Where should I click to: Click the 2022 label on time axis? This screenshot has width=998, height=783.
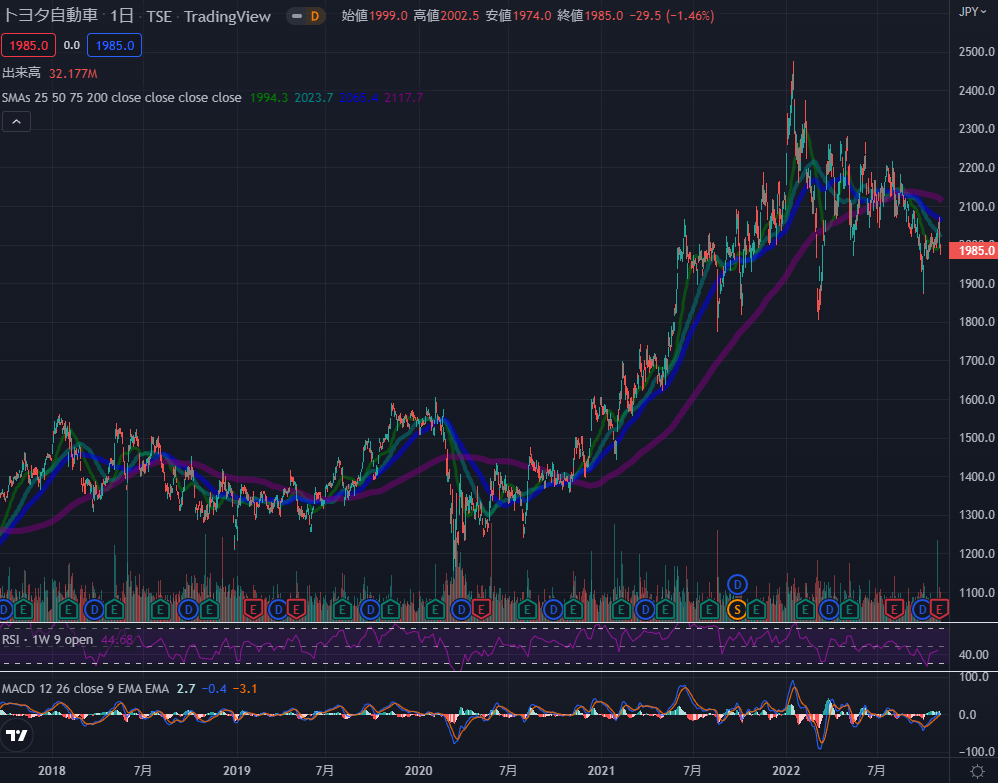point(786,771)
